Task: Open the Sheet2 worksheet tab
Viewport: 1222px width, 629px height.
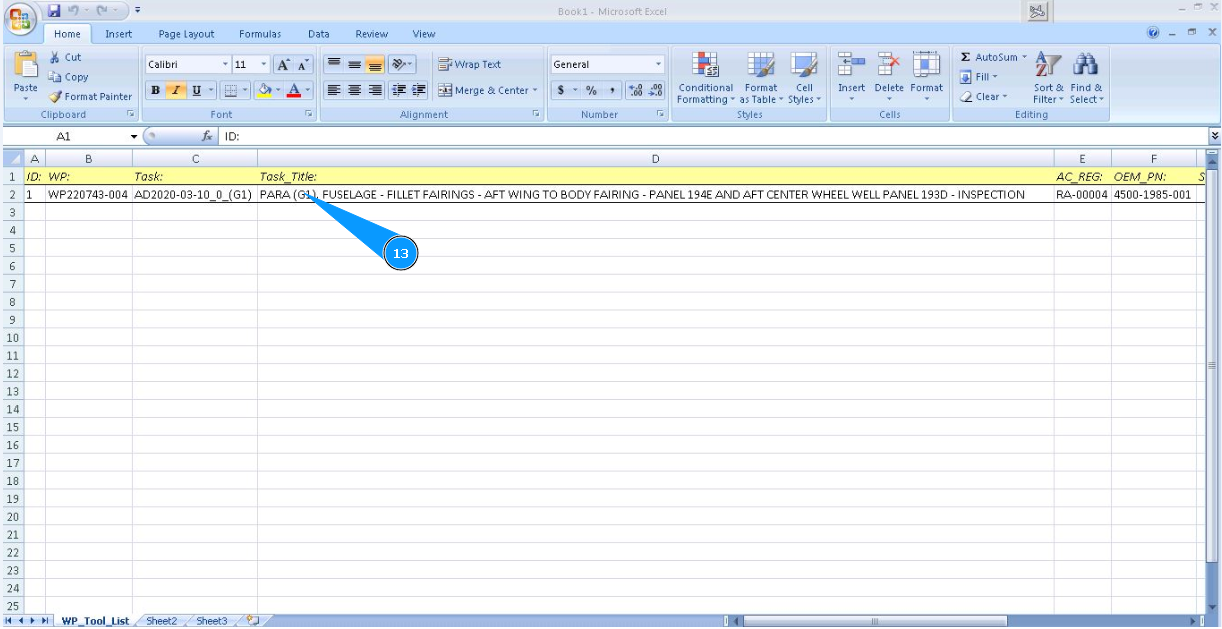Action: 161,621
